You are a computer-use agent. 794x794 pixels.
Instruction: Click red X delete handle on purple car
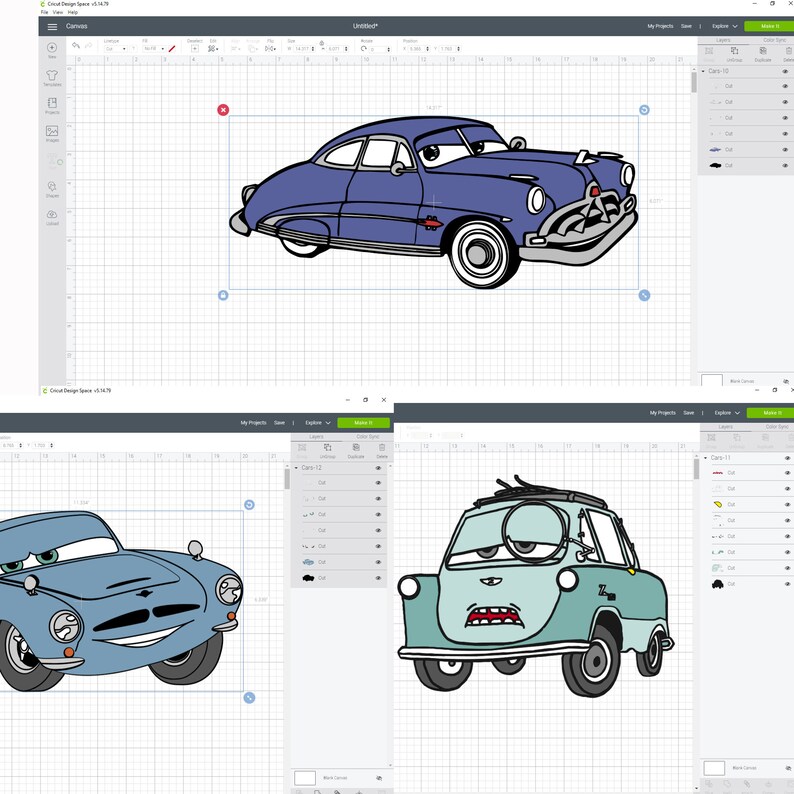[223, 110]
